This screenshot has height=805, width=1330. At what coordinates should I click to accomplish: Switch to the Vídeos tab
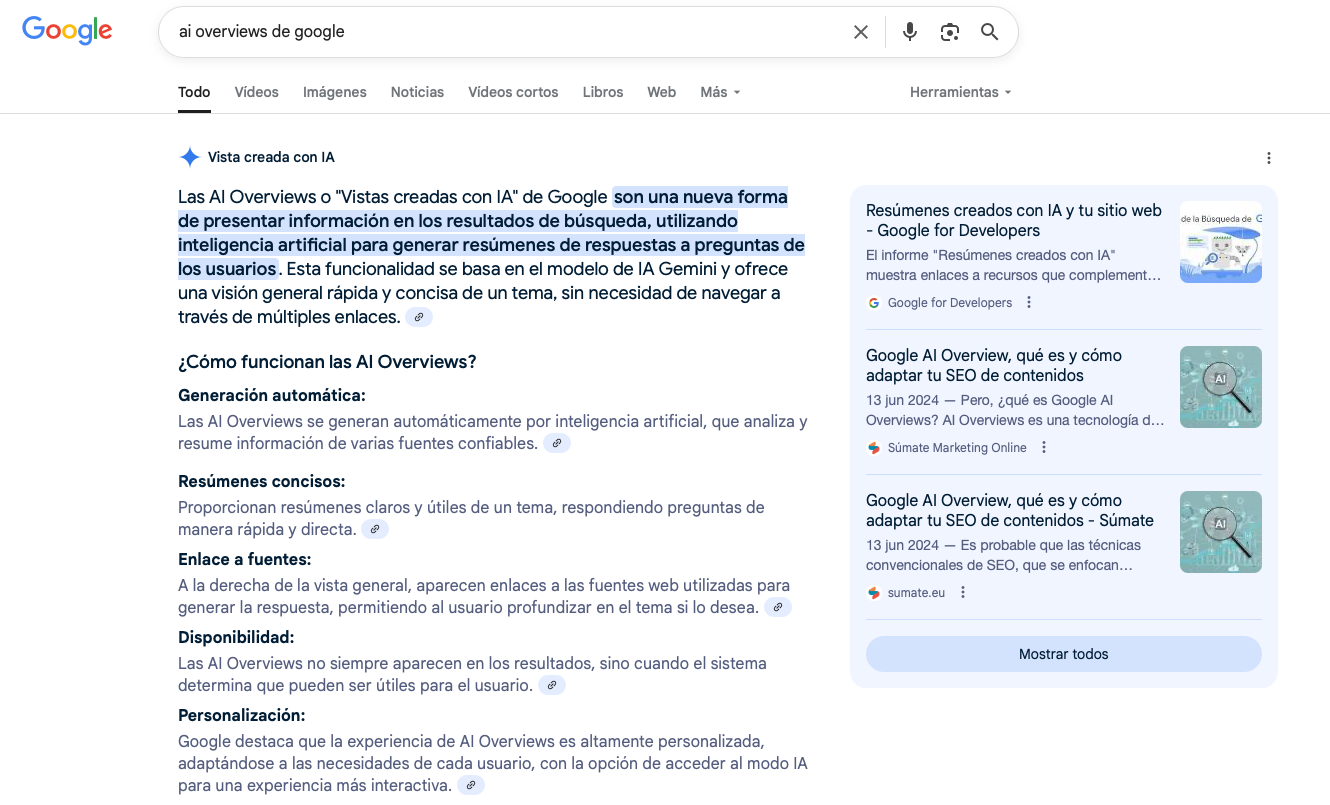(257, 92)
